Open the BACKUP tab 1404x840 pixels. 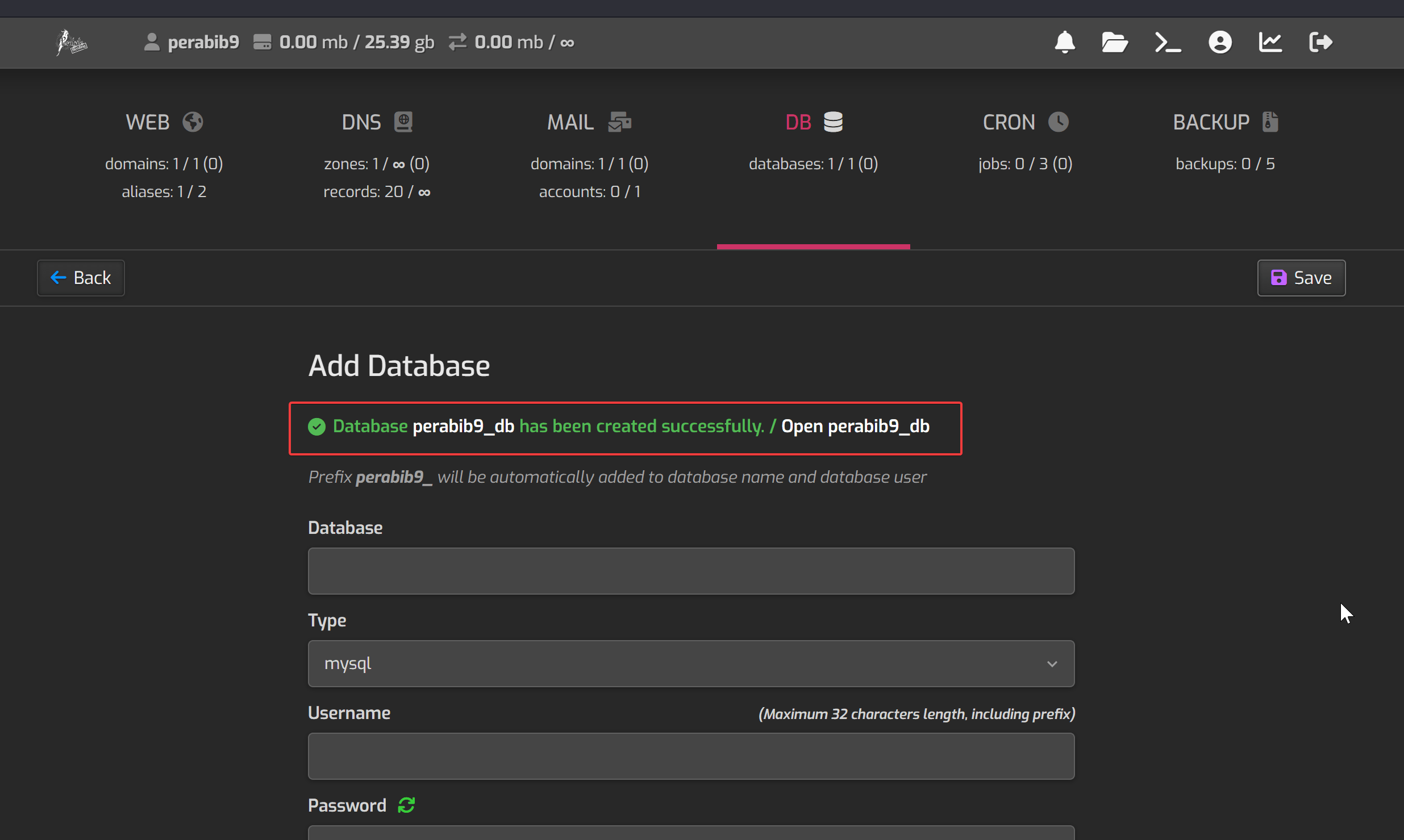(1225, 122)
